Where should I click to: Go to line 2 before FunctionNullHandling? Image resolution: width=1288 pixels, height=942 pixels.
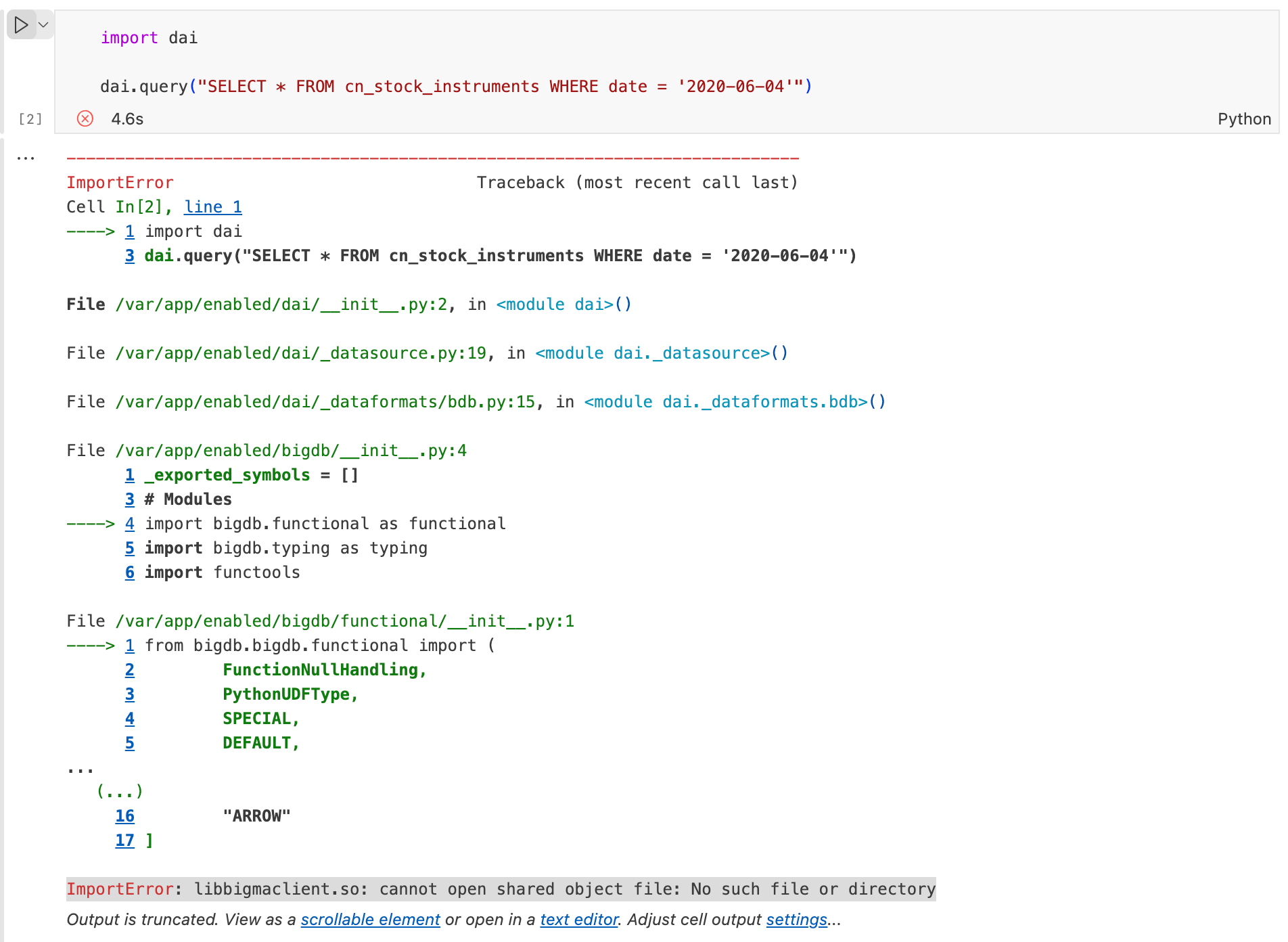coord(129,670)
